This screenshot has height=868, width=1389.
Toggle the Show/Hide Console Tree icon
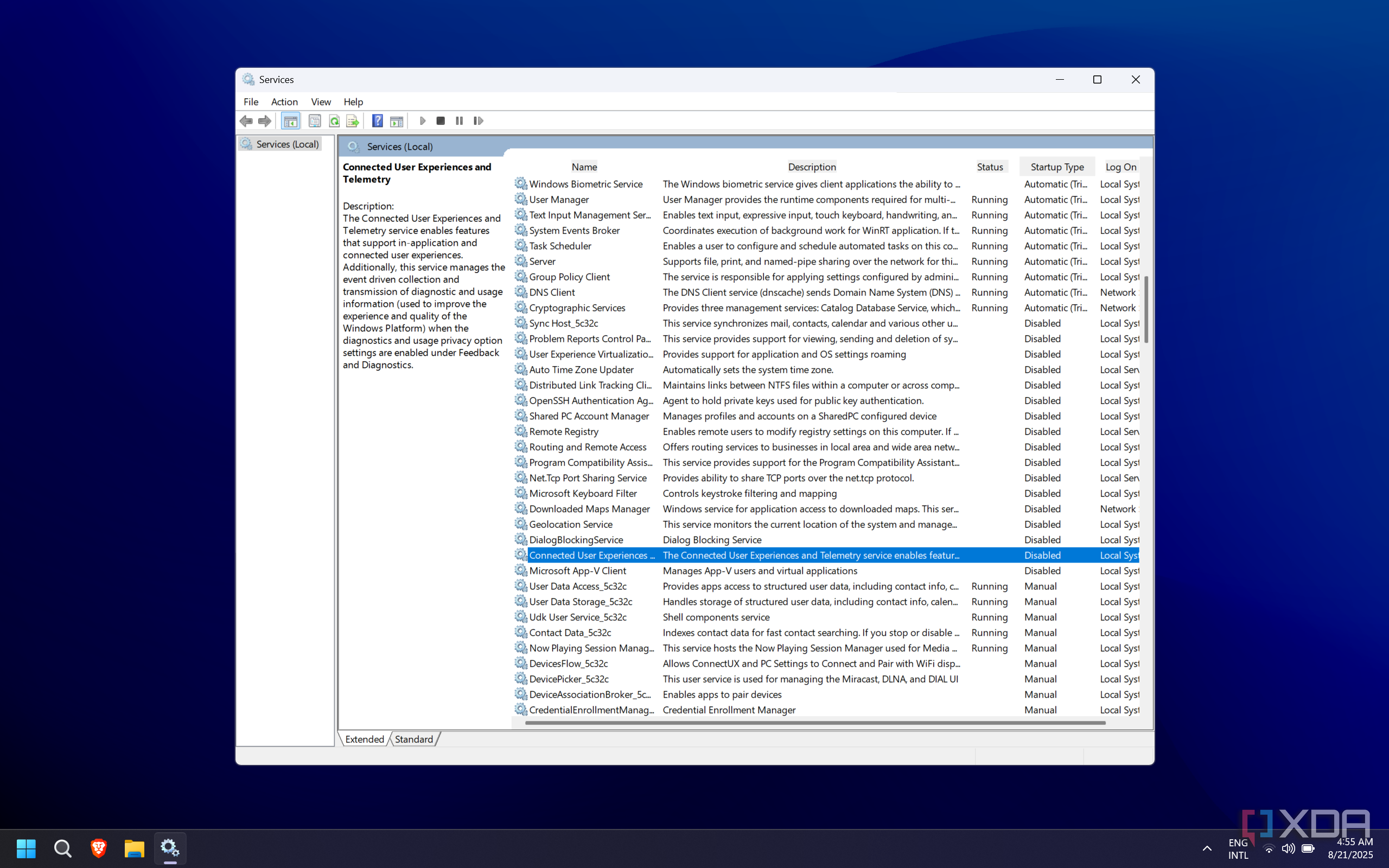(x=290, y=120)
